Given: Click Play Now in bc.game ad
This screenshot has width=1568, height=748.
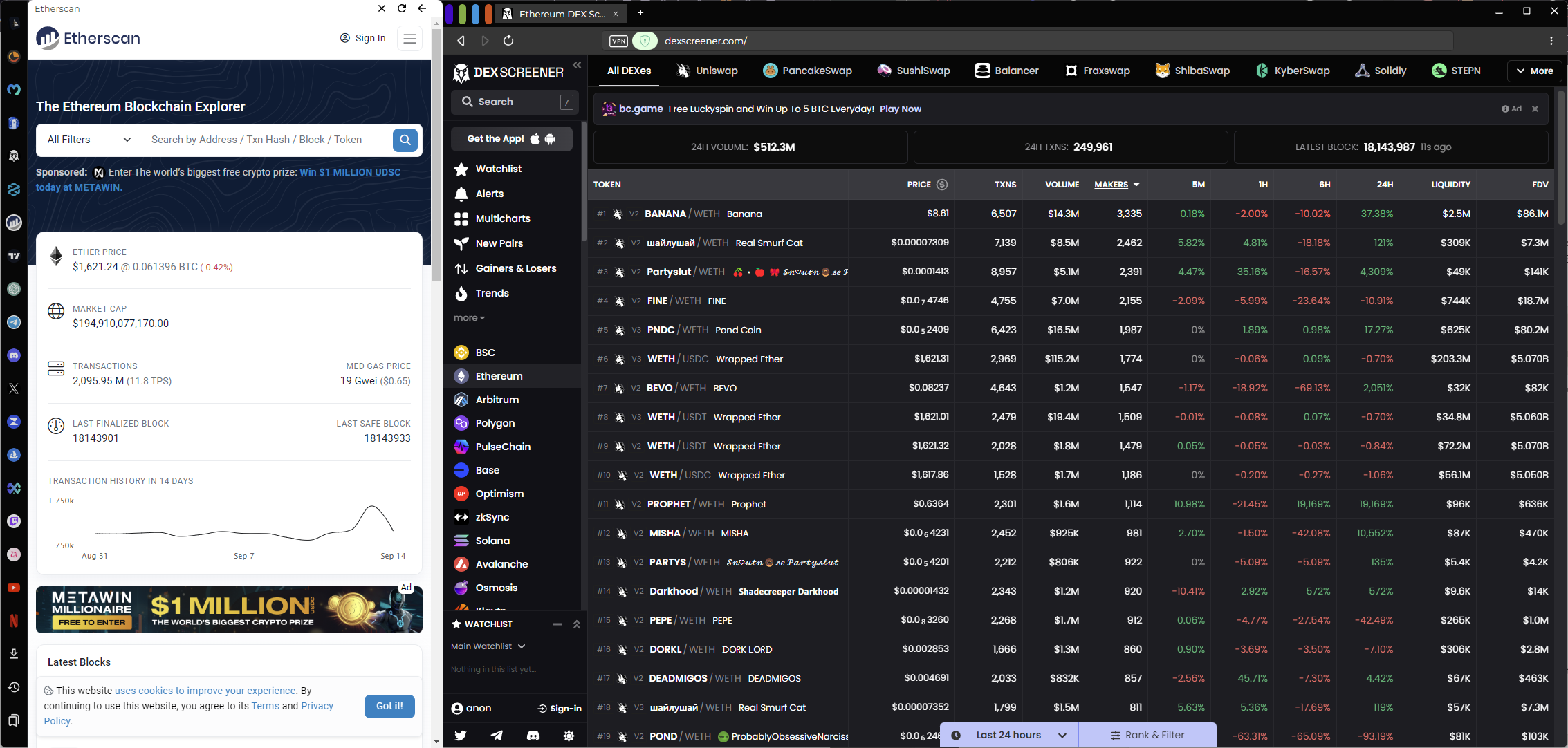Looking at the screenshot, I should pyautogui.click(x=900, y=109).
